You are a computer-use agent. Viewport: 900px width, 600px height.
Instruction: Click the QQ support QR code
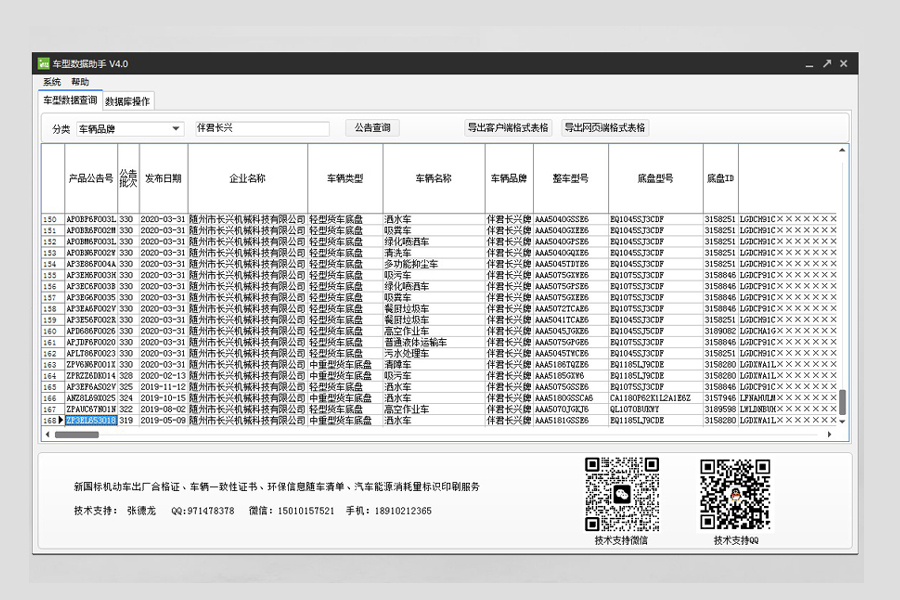(x=734, y=494)
